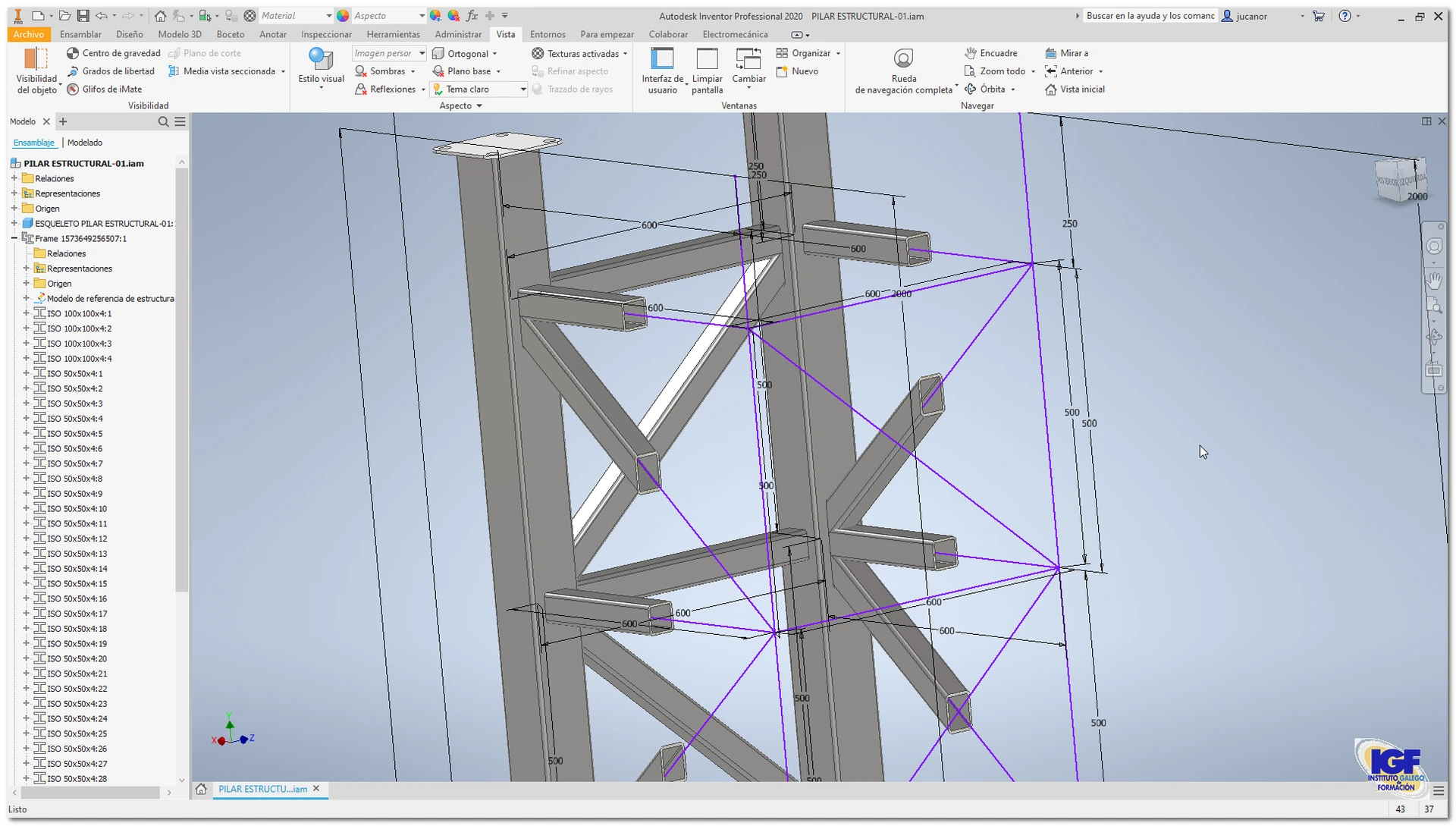The image size is (1456, 826).
Task: Click the Media vista seccionada icon
Action: click(174, 71)
